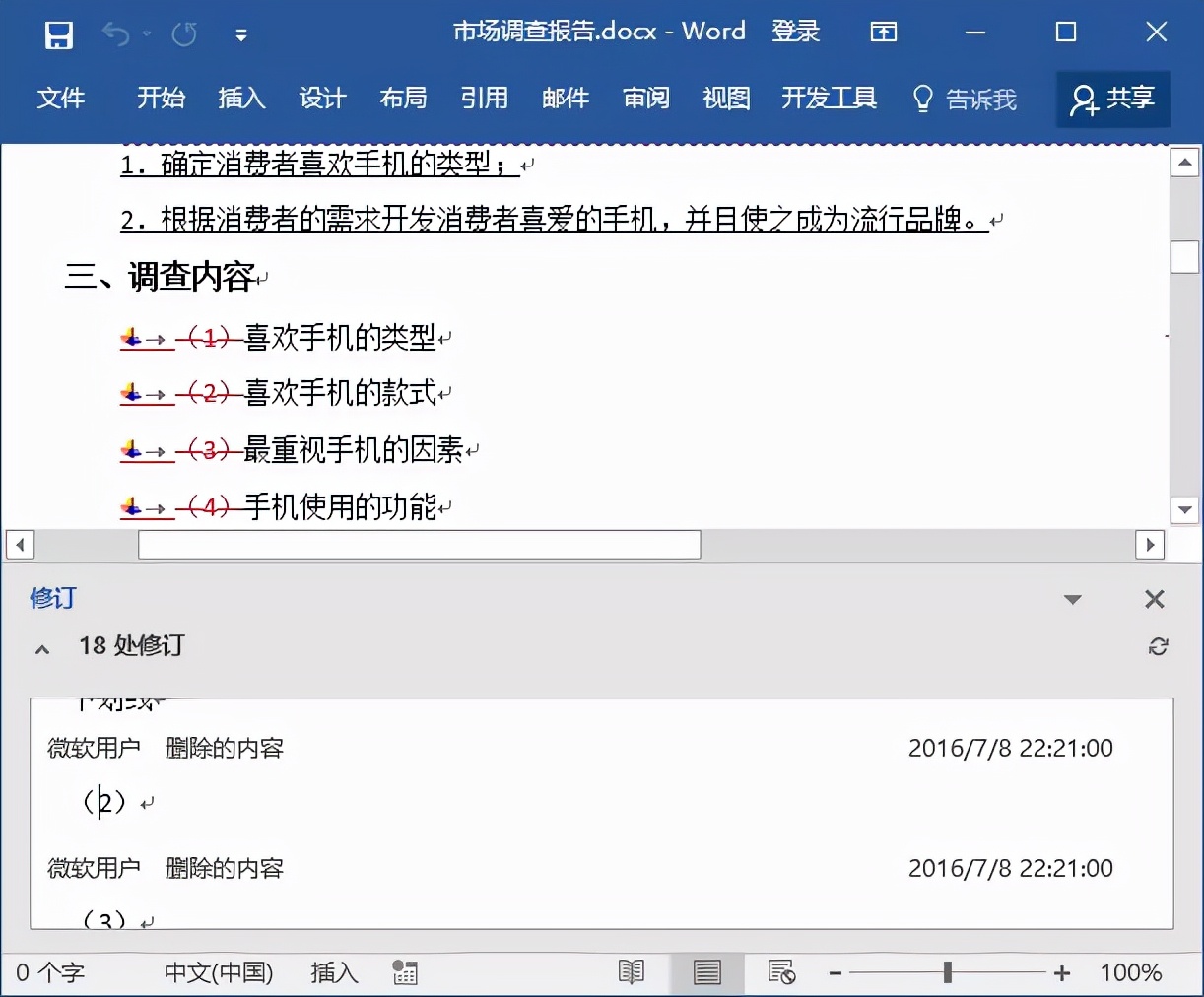Click the Undo icon
Screen dimensions: 1204x997
pos(114,33)
